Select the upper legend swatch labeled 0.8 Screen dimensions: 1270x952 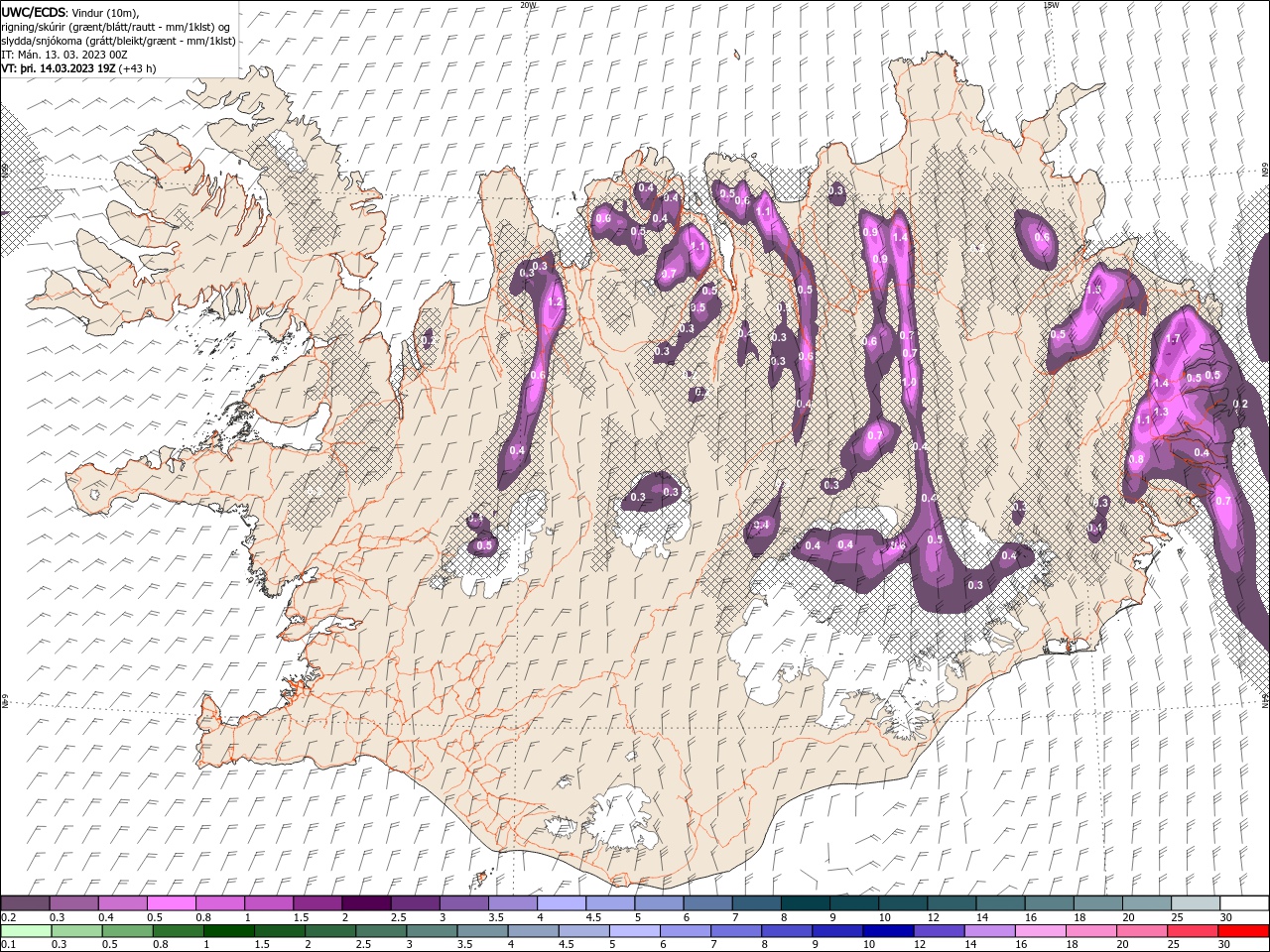coord(219,903)
